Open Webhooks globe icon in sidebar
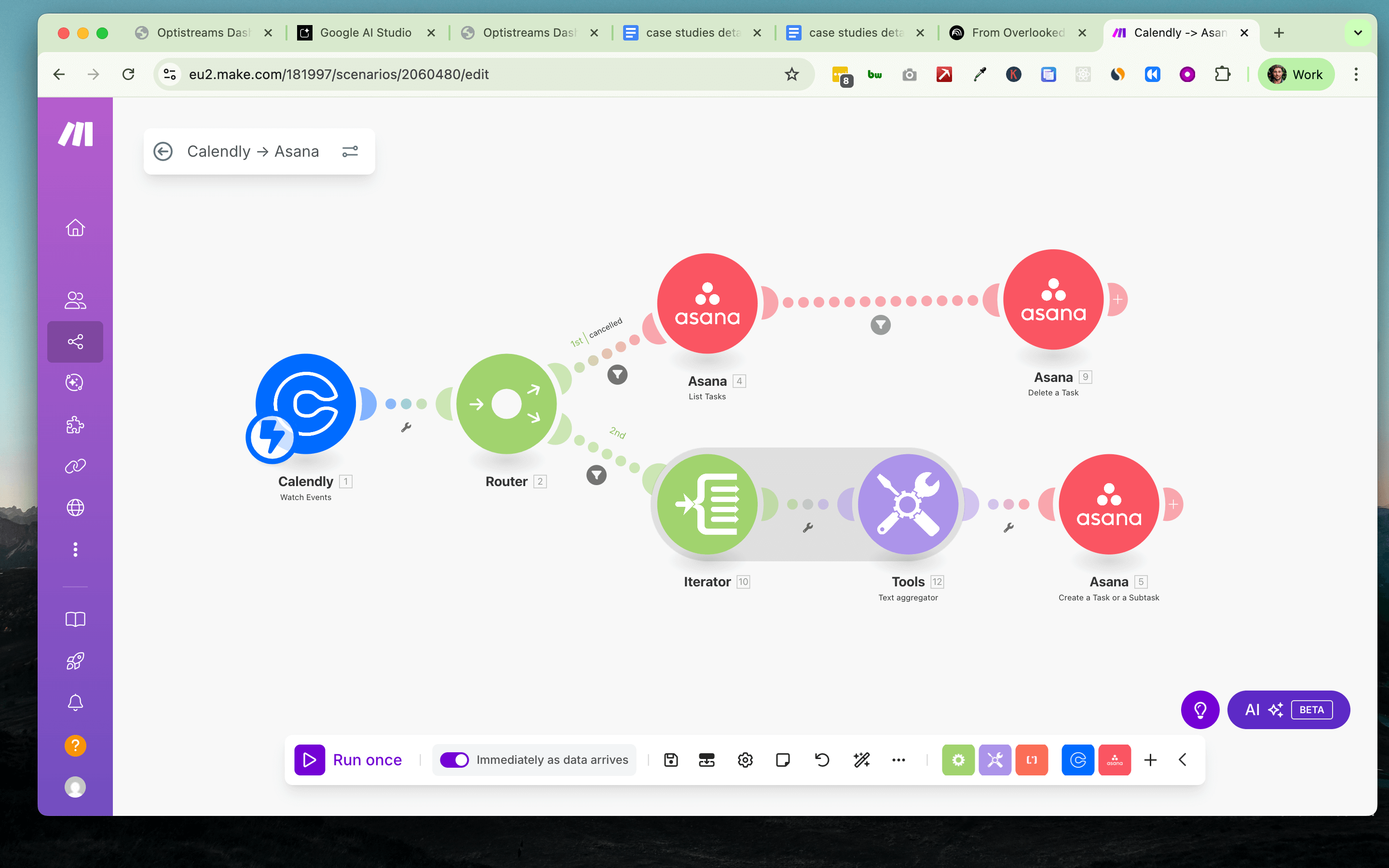Image resolution: width=1389 pixels, height=868 pixels. pos(75,507)
